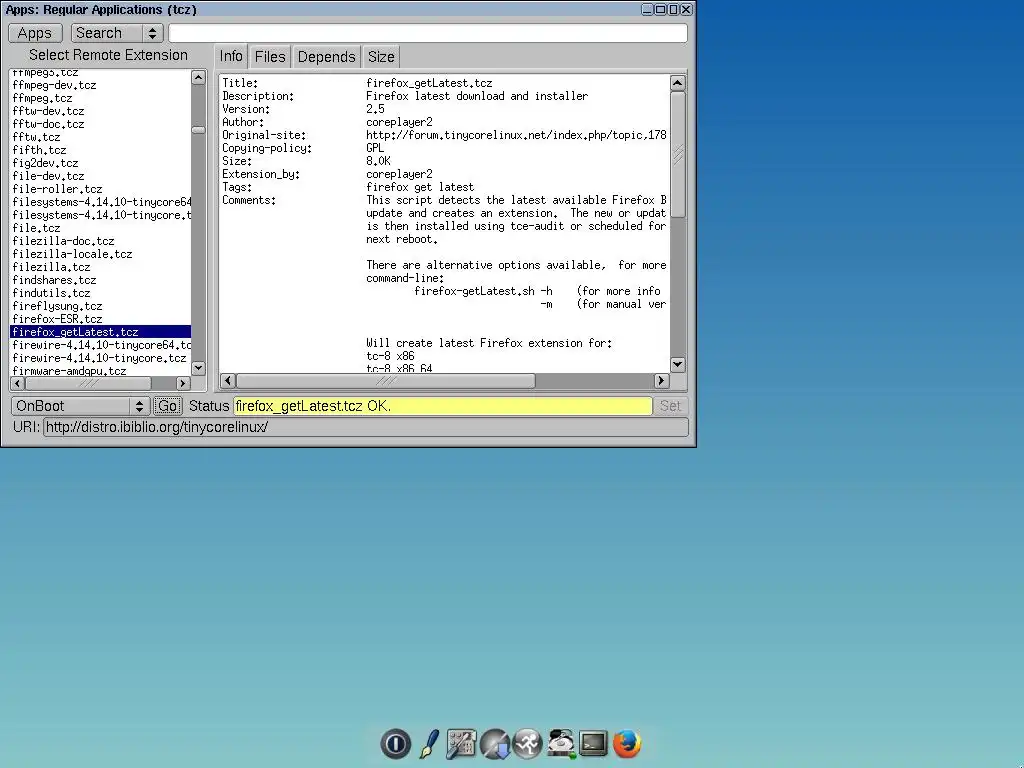Image resolution: width=1024 pixels, height=768 pixels.
Task: Click the search text field
Action: tap(428, 33)
